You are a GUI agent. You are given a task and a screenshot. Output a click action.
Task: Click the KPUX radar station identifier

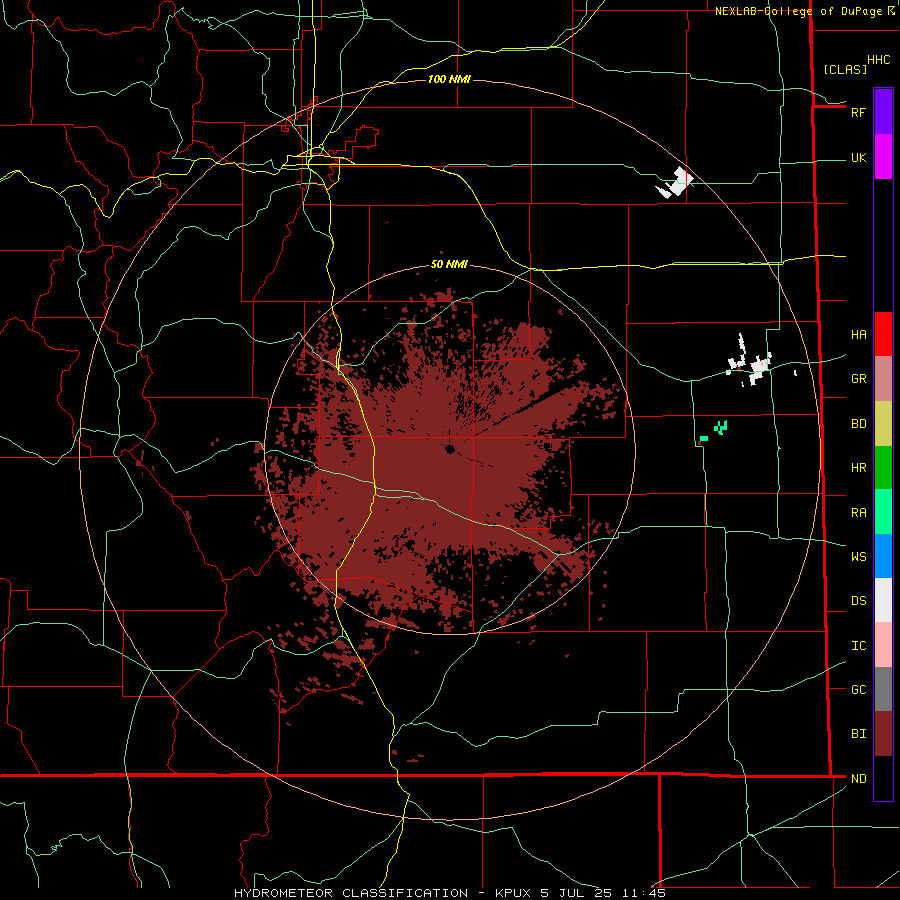513,893
